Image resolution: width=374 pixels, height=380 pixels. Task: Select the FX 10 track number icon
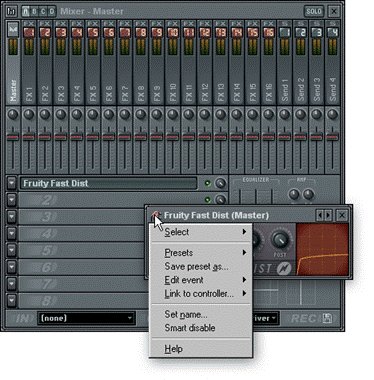coord(173,32)
